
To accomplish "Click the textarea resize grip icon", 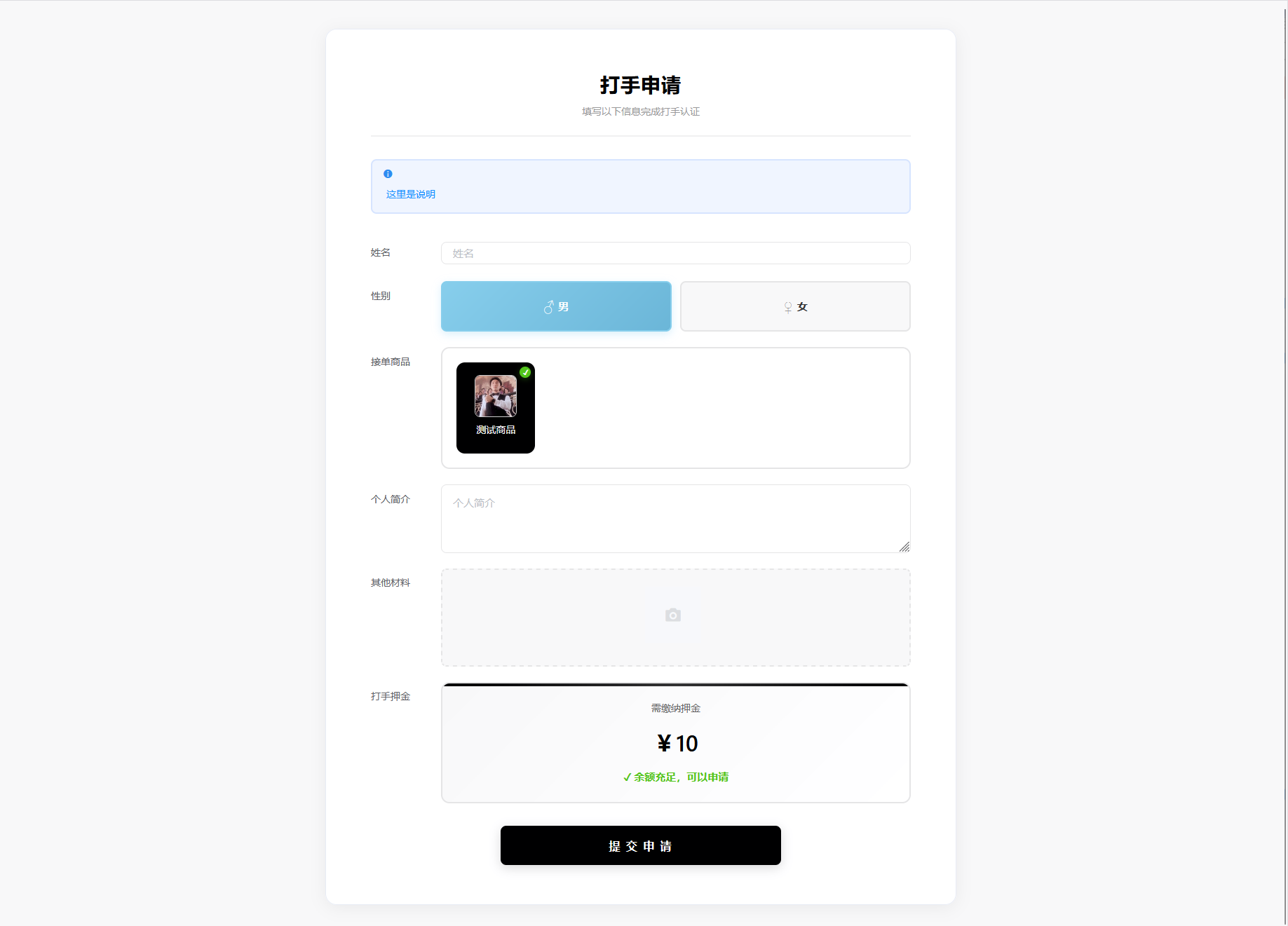I will tap(904, 547).
